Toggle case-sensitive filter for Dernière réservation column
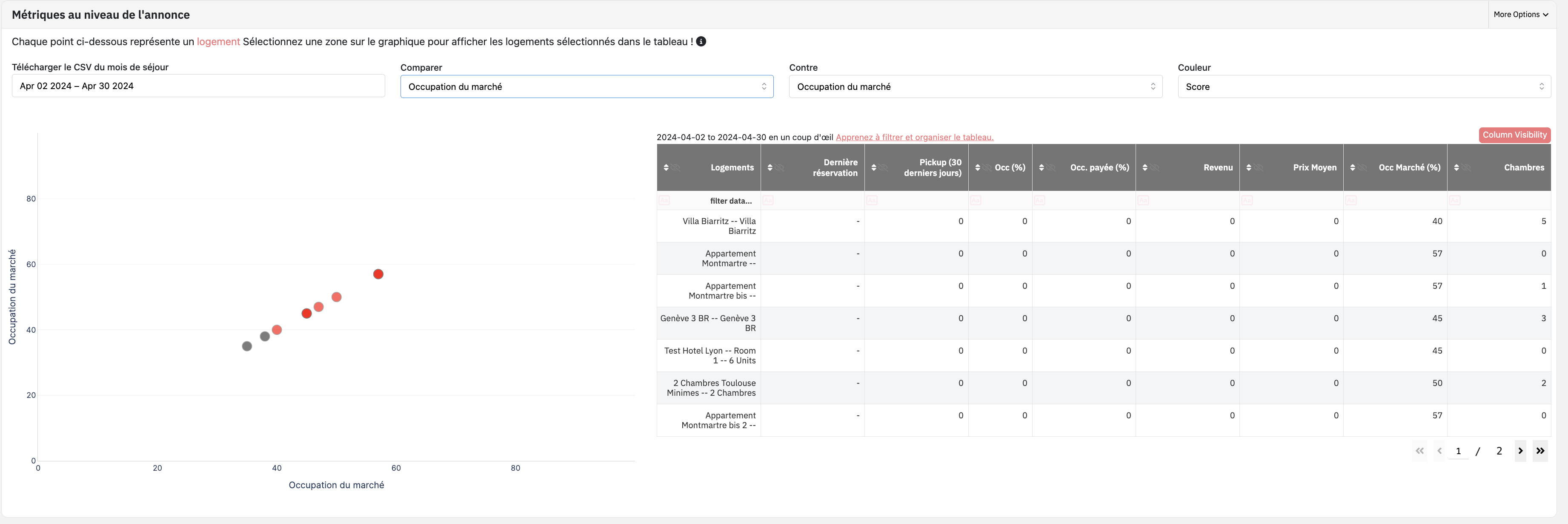The height and width of the screenshot is (524, 1568). point(768,201)
